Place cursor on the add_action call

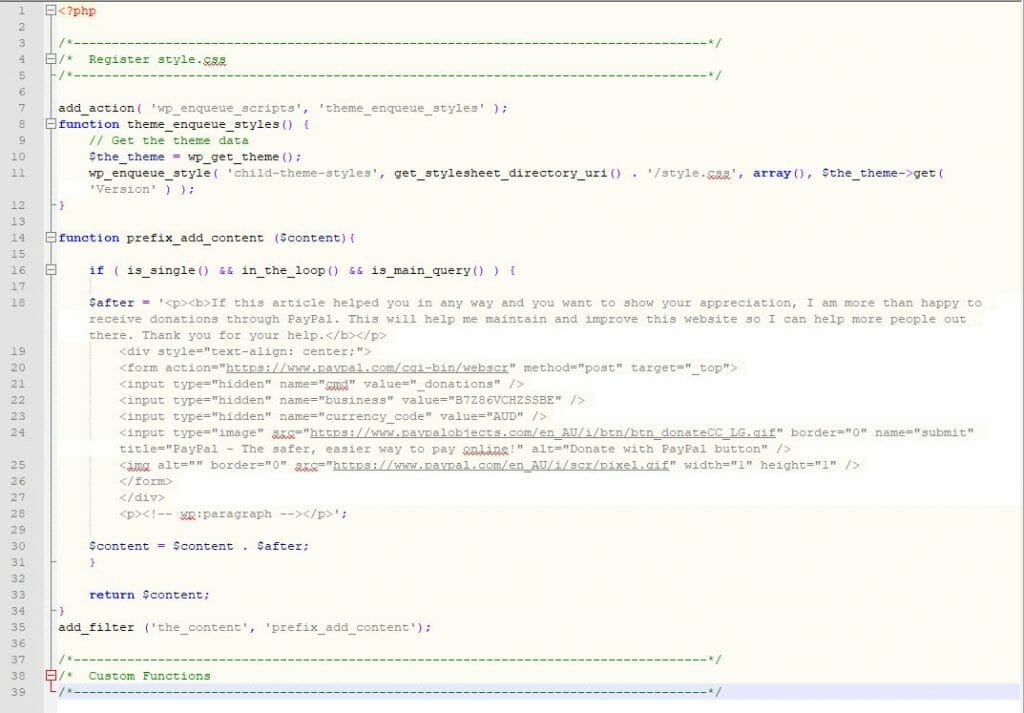[x=96, y=108]
